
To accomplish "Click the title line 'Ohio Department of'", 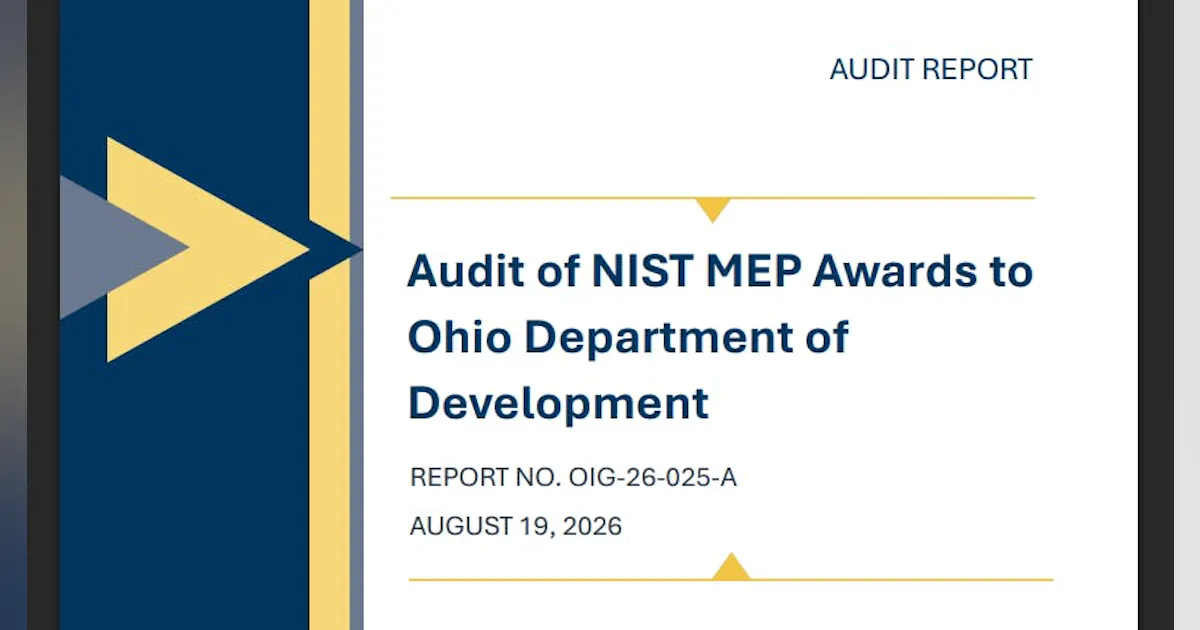I will tap(628, 338).
